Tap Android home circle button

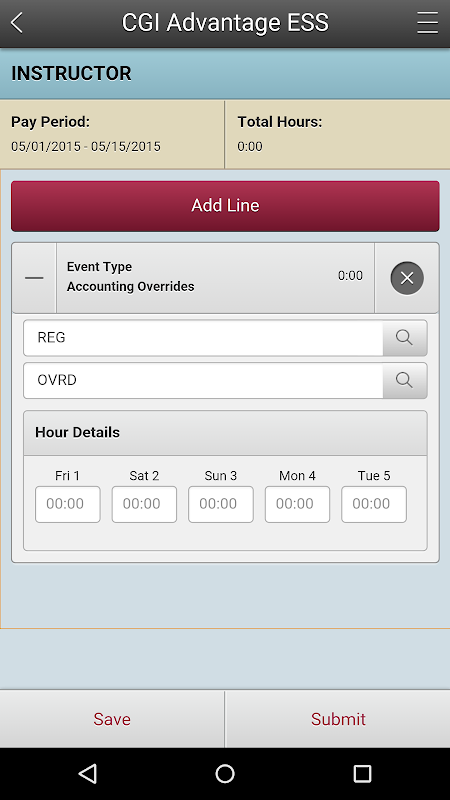225,773
